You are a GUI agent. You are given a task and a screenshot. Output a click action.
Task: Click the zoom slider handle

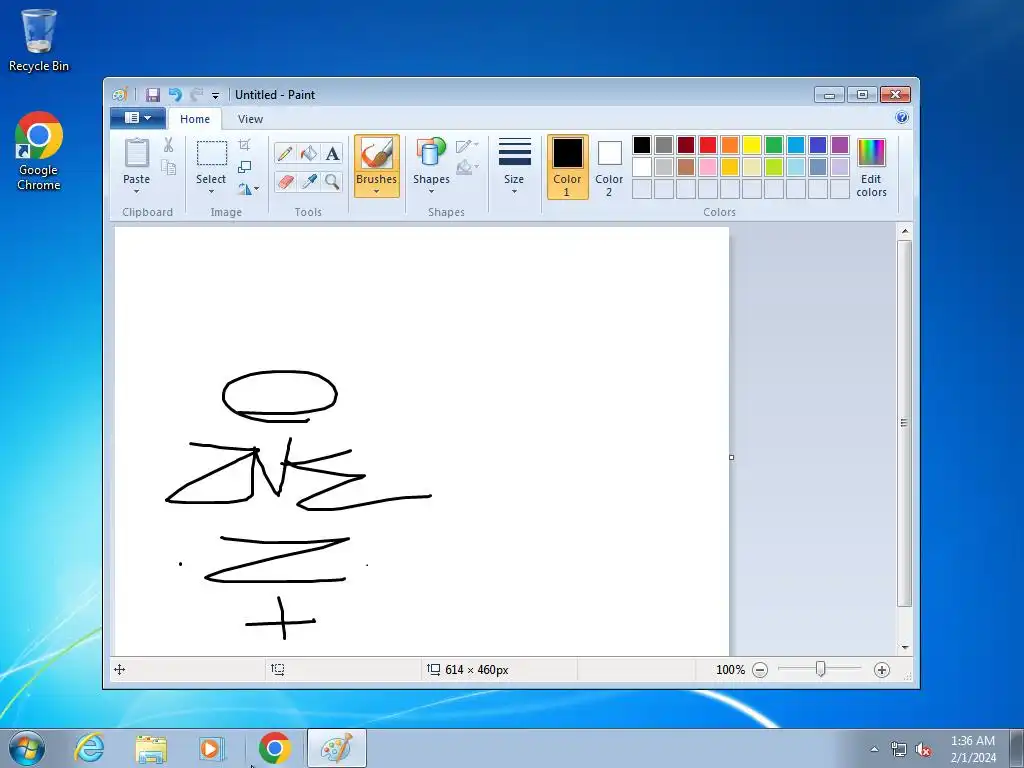tap(820, 669)
